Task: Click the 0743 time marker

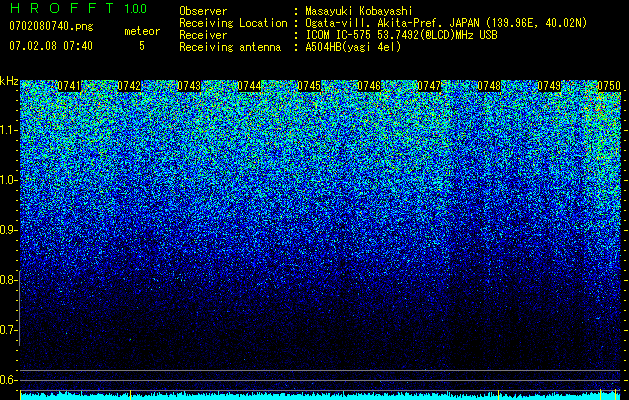Action: click(189, 86)
